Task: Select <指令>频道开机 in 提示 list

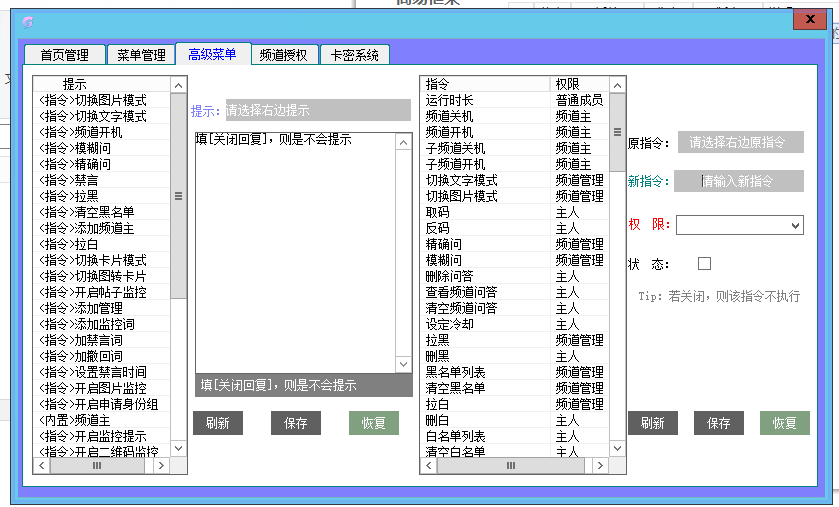Action: coord(102,132)
